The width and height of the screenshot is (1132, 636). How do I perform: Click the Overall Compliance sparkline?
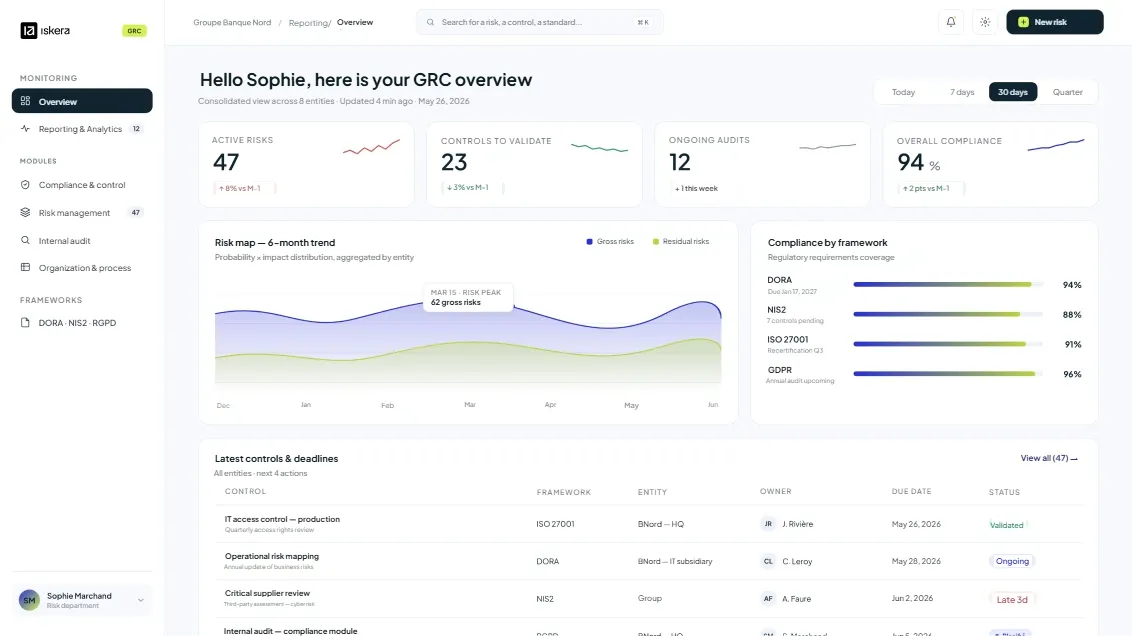(1055, 145)
